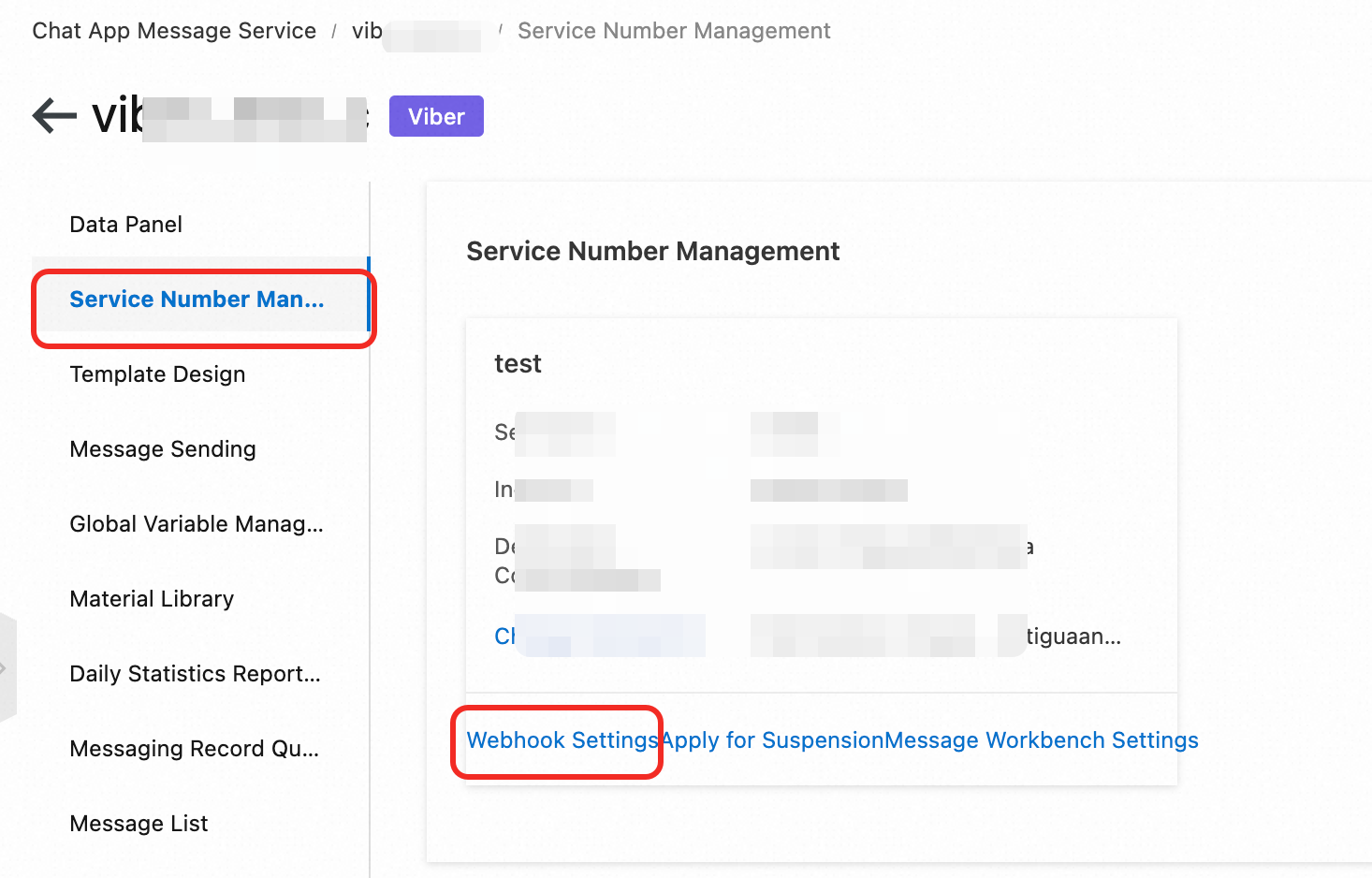1372x878 pixels.
Task: Click Apply for Suspension
Action: pyautogui.click(x=769, y=739)
